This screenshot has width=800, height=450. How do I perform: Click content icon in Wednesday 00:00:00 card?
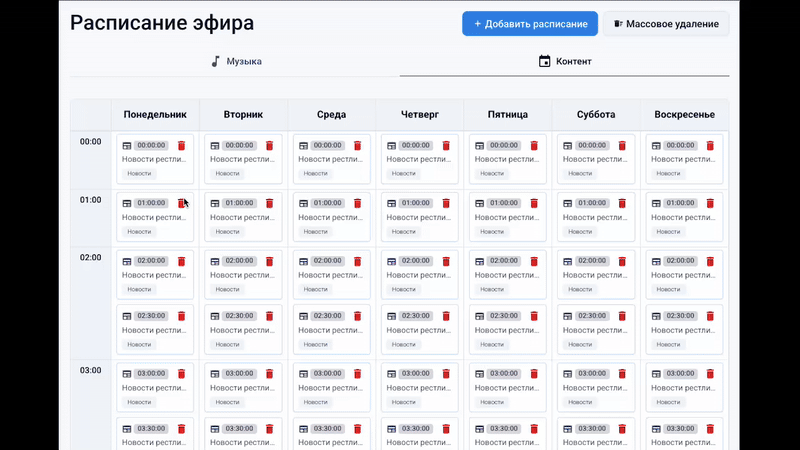coord(303,145)
